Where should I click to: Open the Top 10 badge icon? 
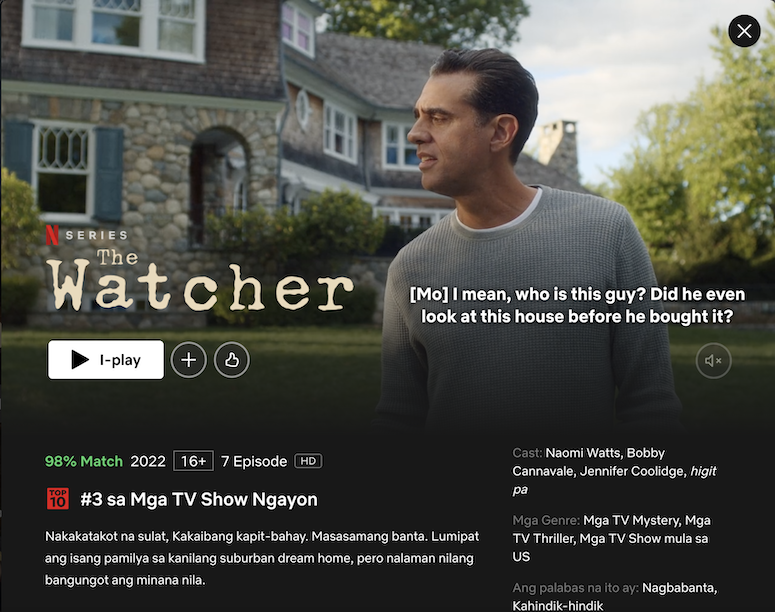tap(58, 499)
